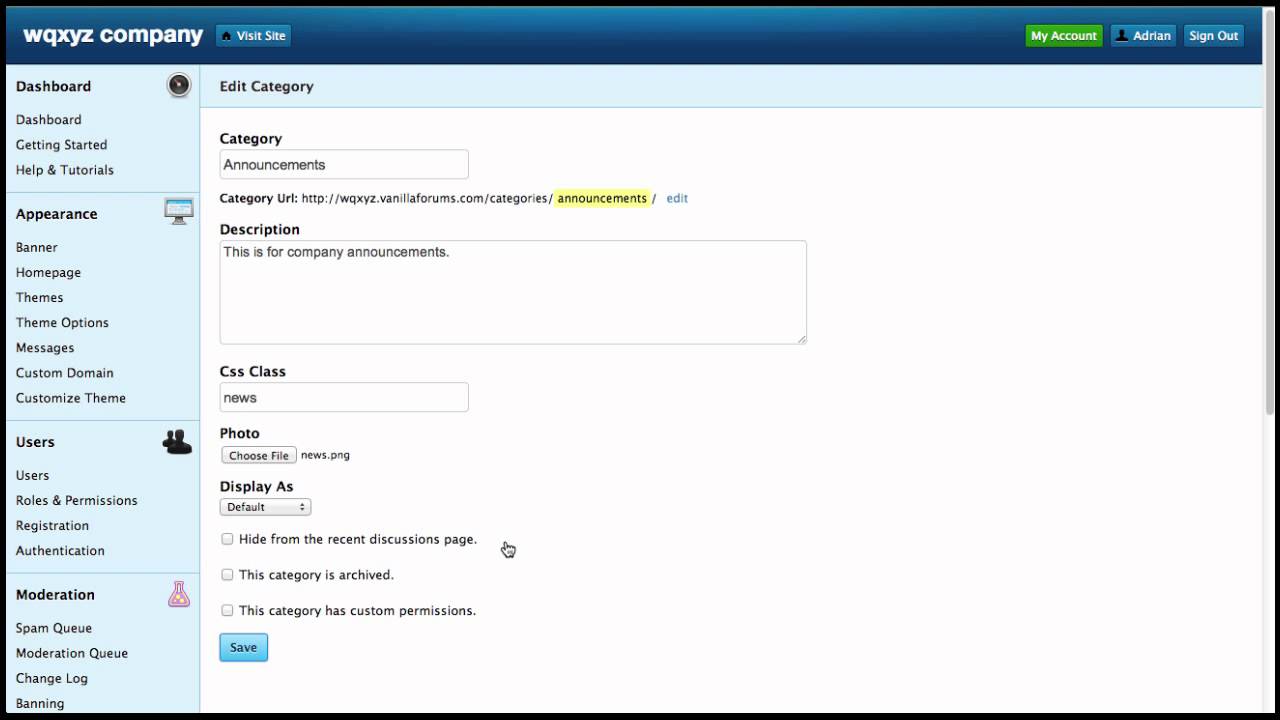Screen dimensions: 1280x720
Task: Click the Css Class input field
Action: (344, 397)
